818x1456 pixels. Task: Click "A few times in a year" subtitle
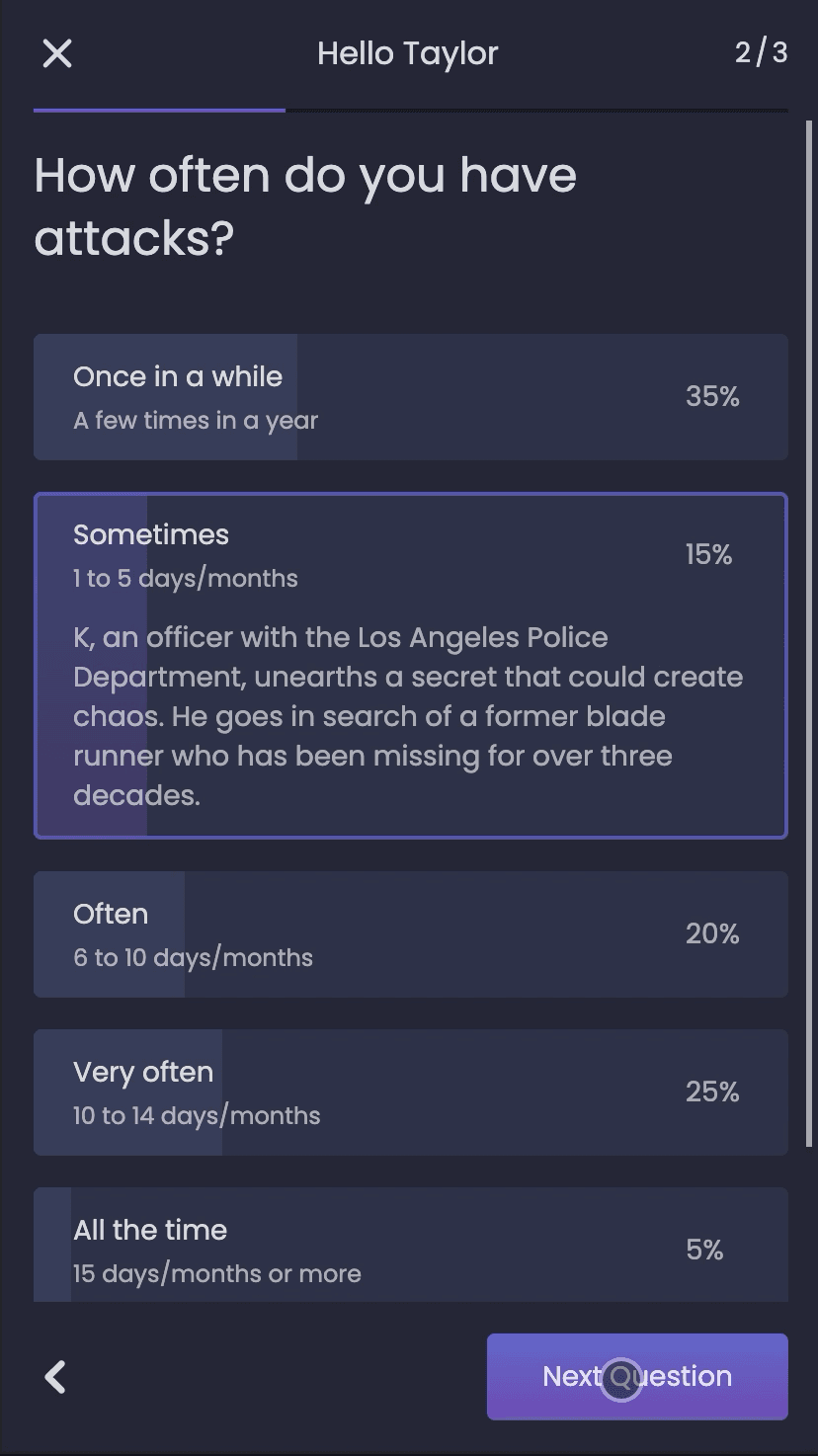(x=195, y=420)
